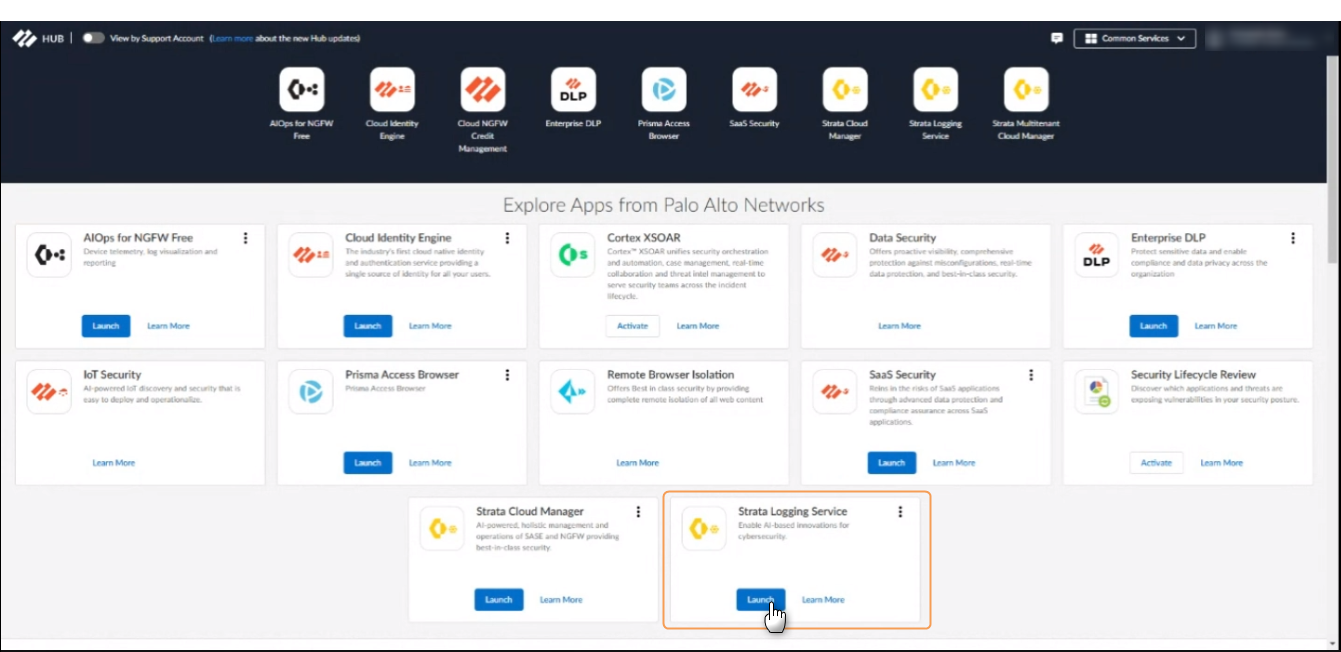Open options menu on Cloud Identity Engine card
This screenshot has width=1341, height=652.
[x=507, y=238]
